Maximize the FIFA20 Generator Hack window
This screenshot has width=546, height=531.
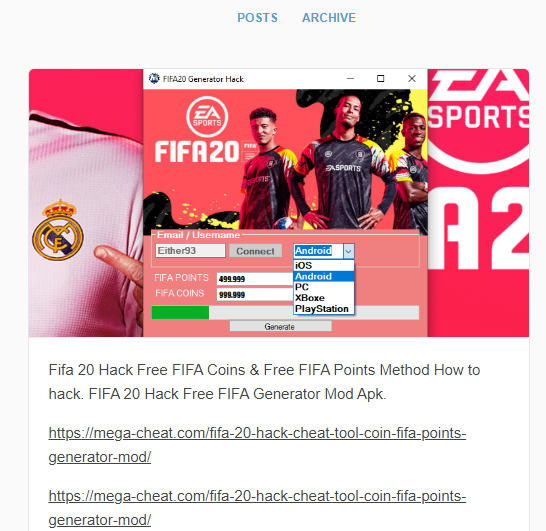[381, 79]
